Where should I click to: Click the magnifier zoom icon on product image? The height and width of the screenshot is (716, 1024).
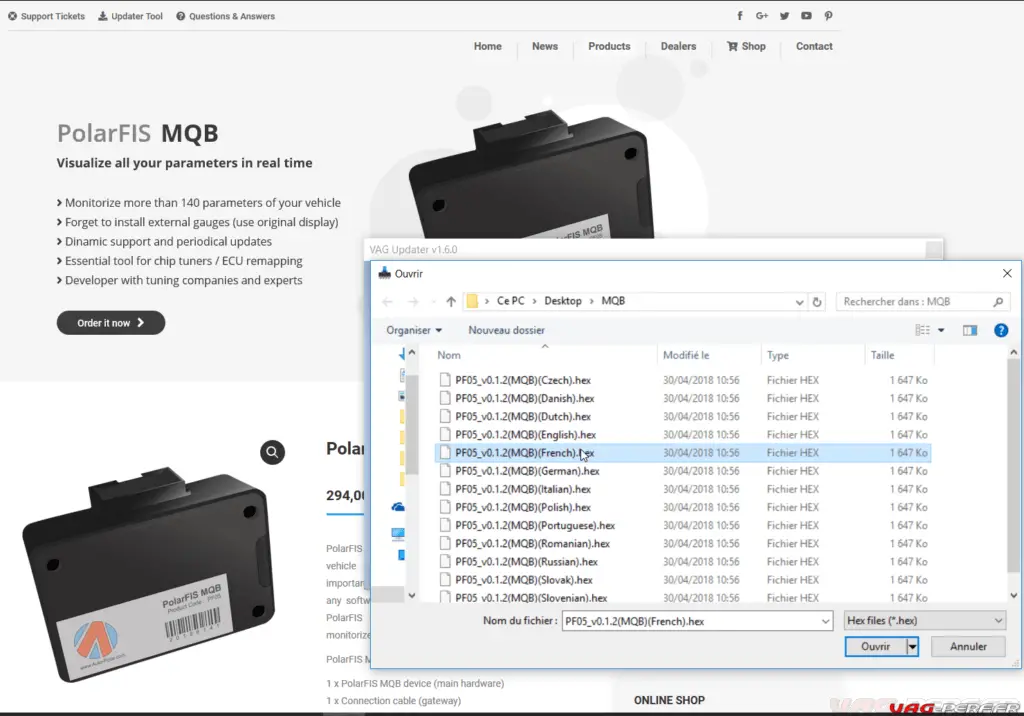(272, 452)
